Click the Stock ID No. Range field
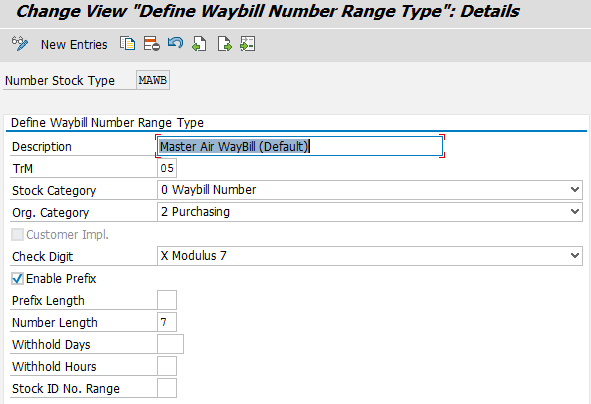 (x=167, y=388)
